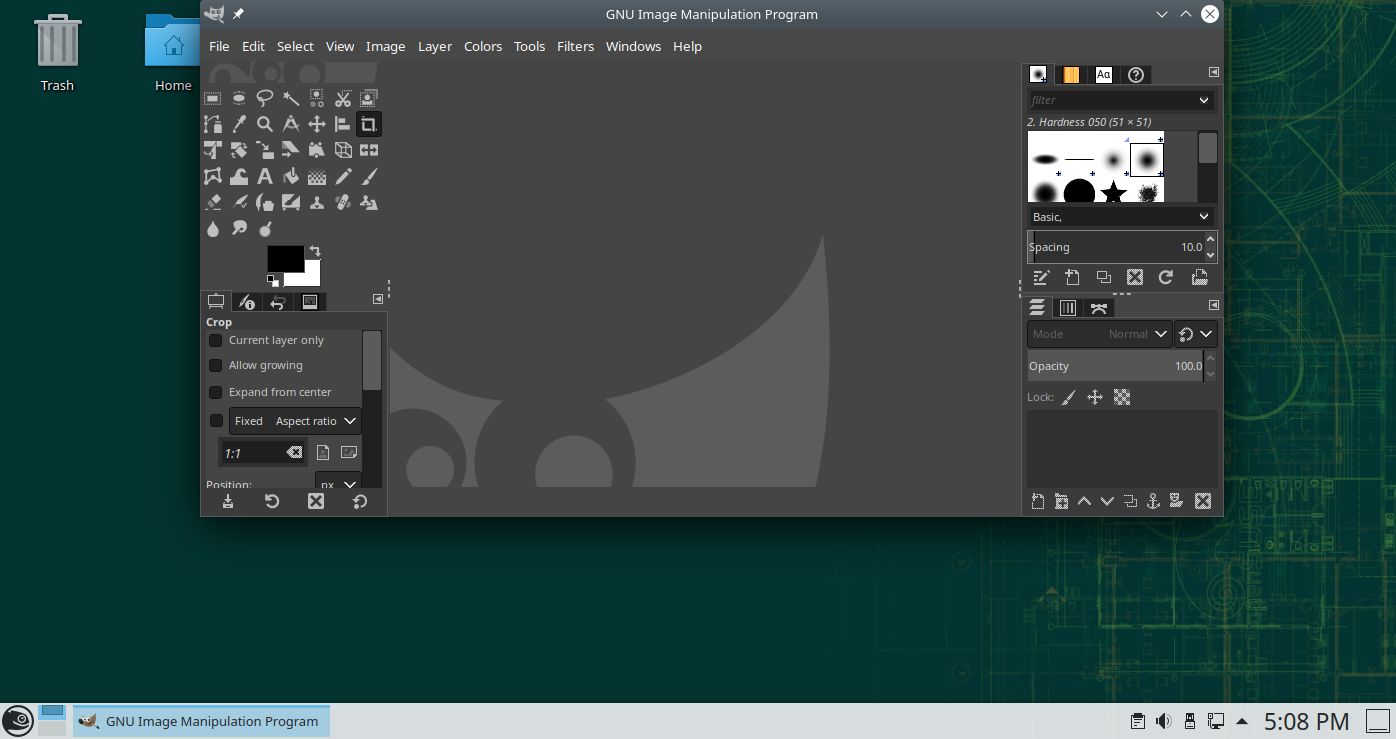Toggle the Allow growing option
This screenshot has width=1396, height=739.
coord(216,366)
